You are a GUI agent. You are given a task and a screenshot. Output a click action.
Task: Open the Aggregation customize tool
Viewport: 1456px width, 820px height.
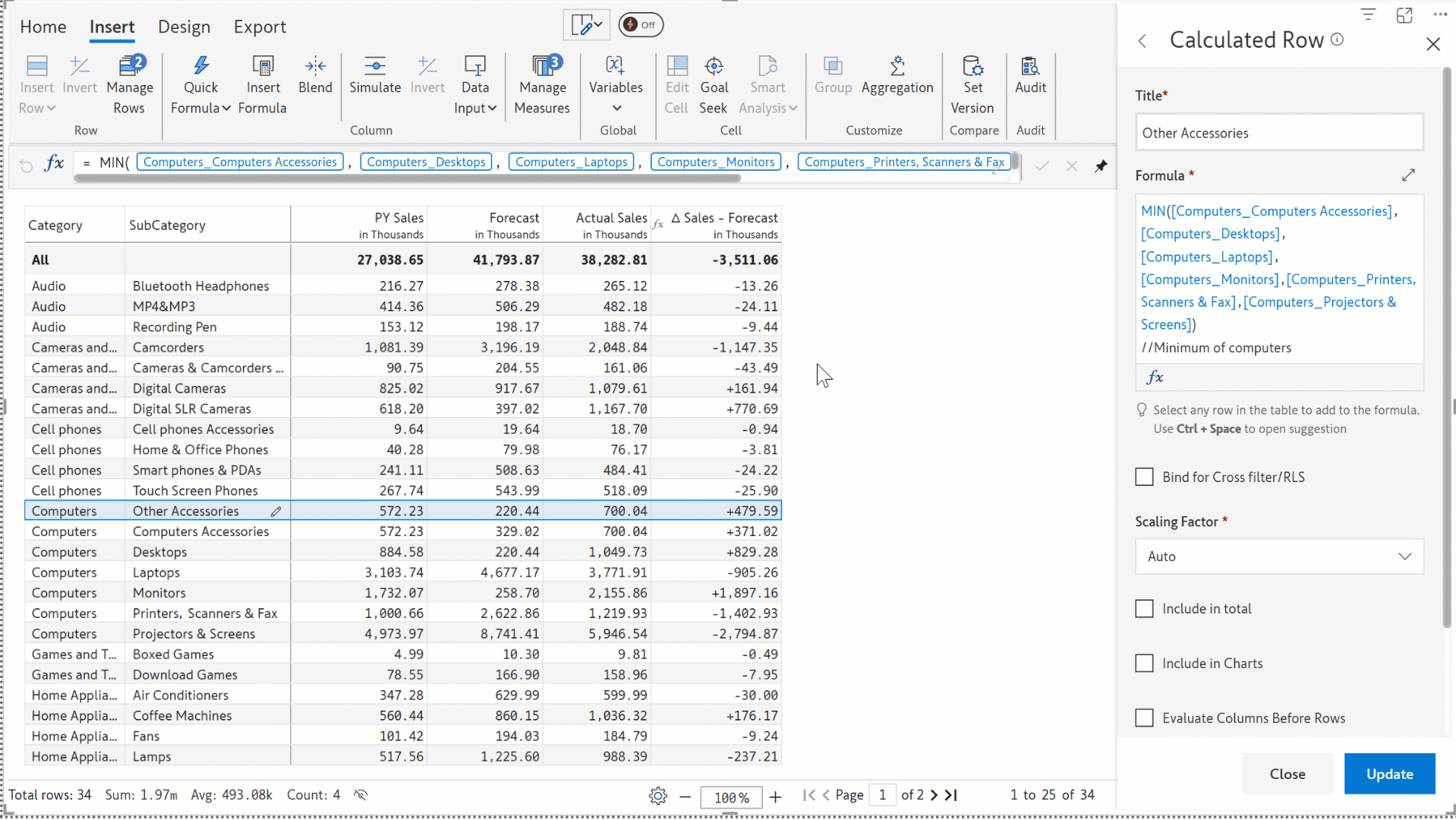pyautogui.click(x=897, y=76)
